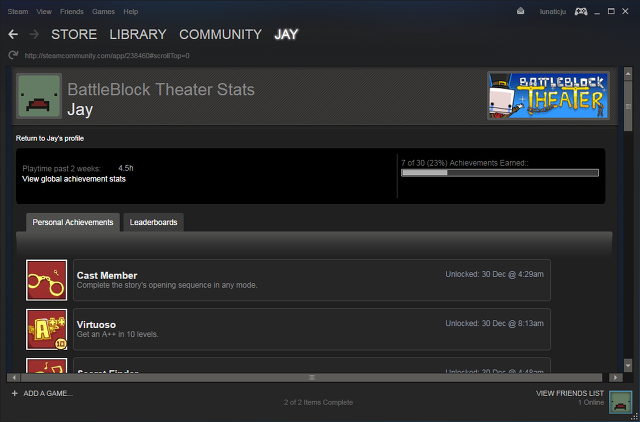Click the horizontal scrollbar right arrow
The image size is (640, 422).
click(616, 378)
